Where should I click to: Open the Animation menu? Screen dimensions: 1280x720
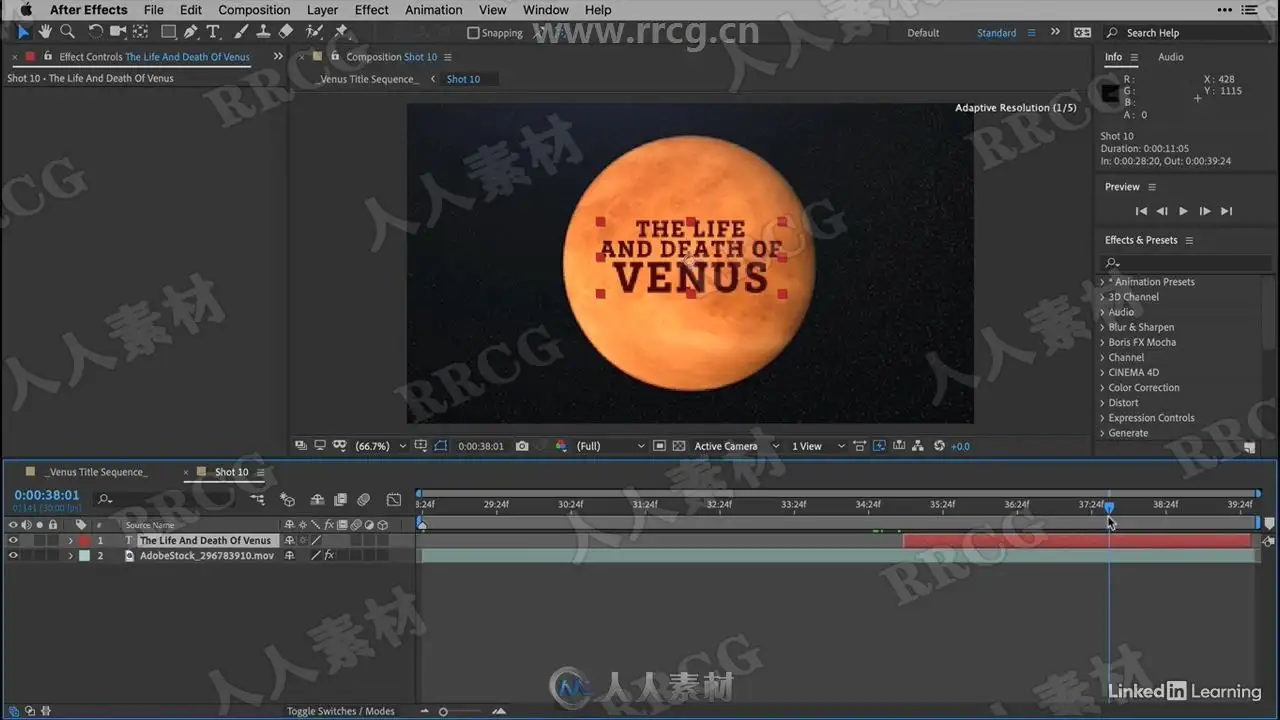coord(434,10)
